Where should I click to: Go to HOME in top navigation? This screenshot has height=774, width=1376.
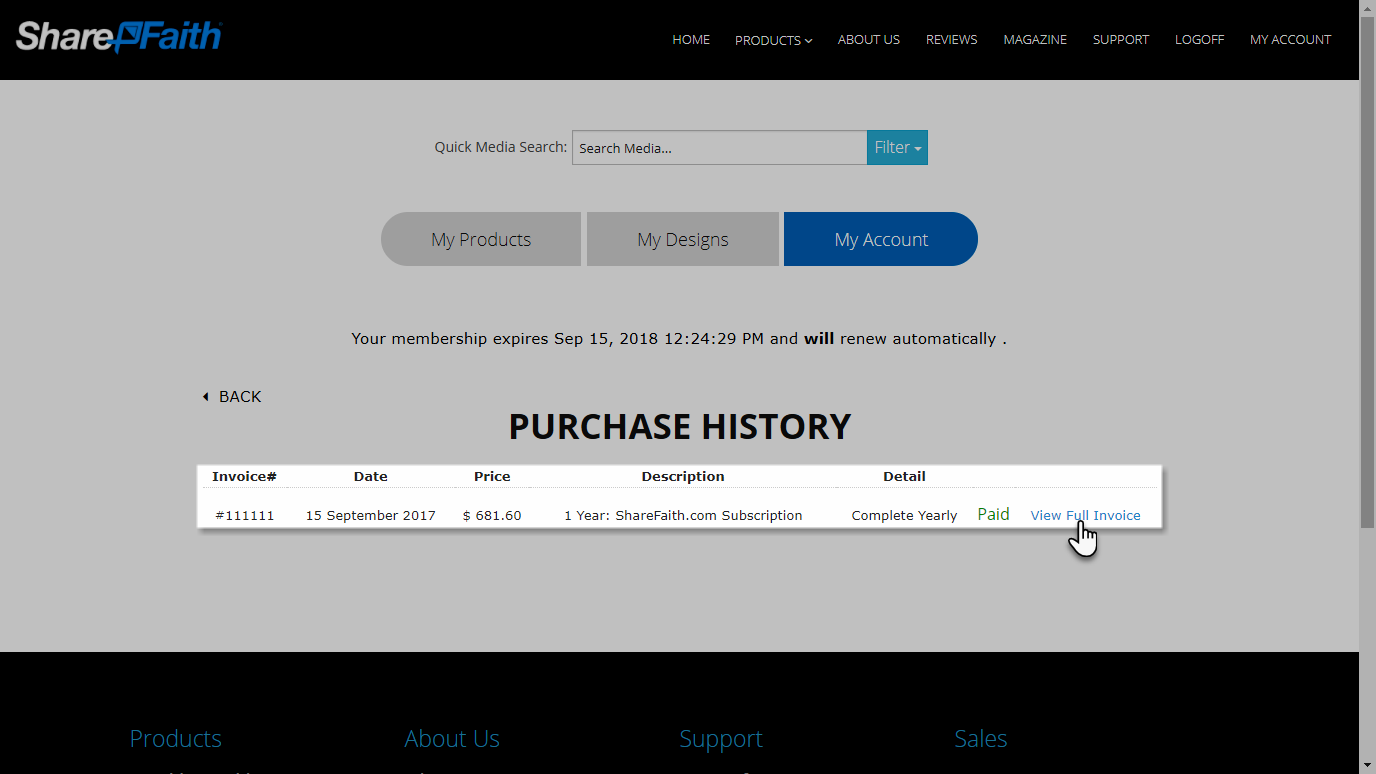pos(691,40)
